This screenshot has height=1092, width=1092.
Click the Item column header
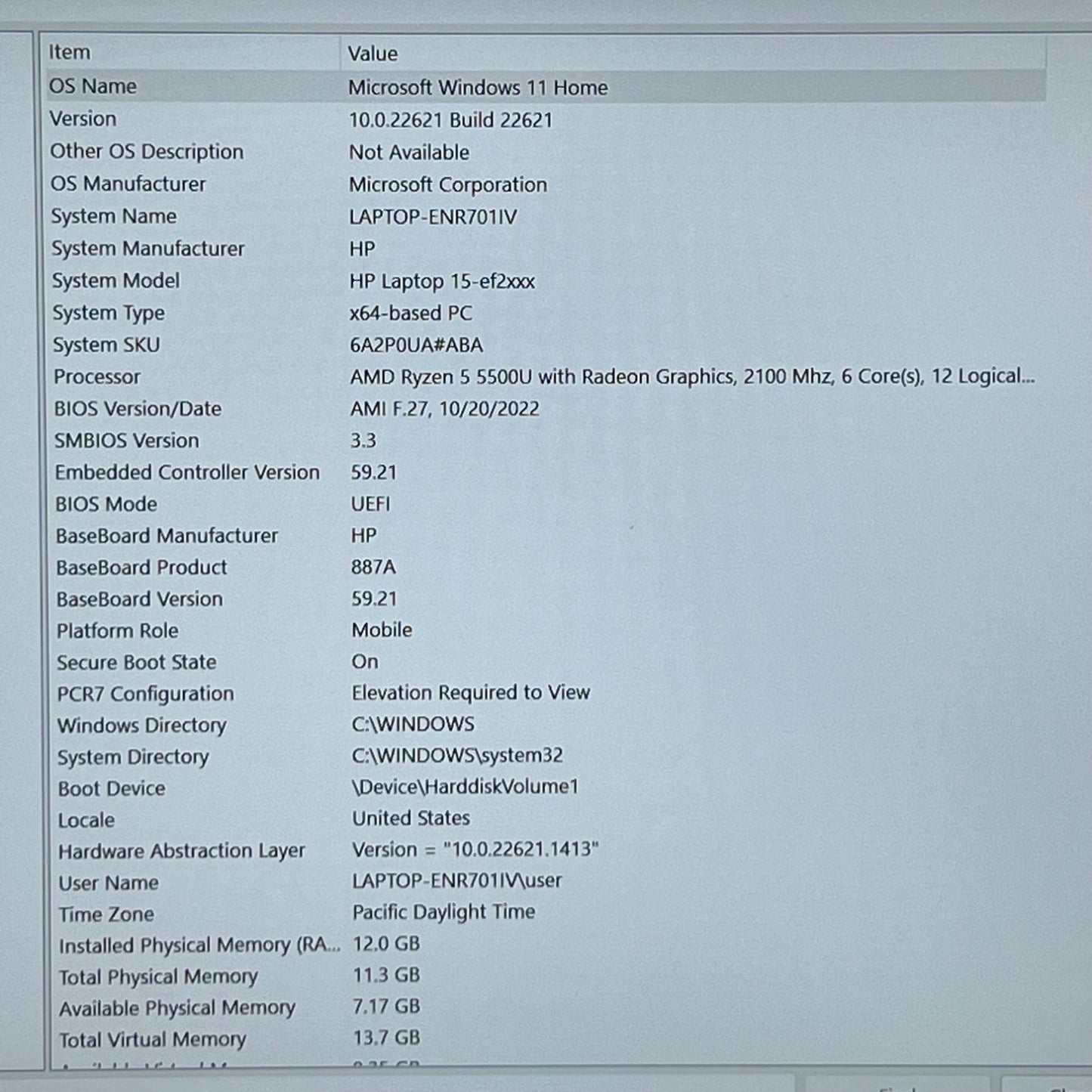[x=70, y=52]
